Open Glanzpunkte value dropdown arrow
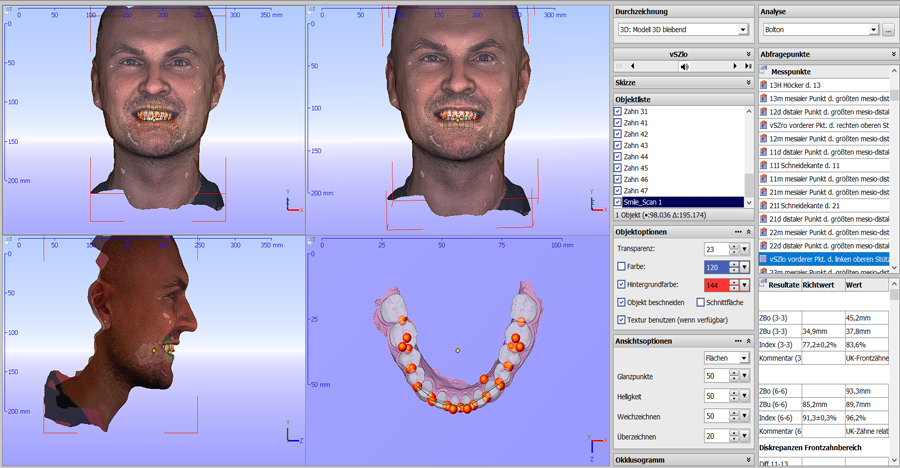Screen dimensions: 900x468 pyautogui.click(x=744, y=376)
